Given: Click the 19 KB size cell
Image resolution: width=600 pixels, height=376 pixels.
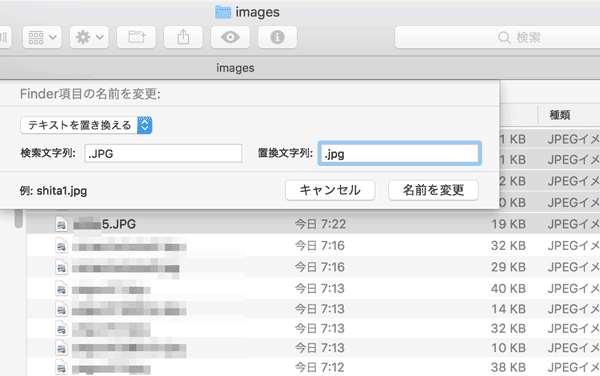Looking at the screenshot, I should point(509,224).
